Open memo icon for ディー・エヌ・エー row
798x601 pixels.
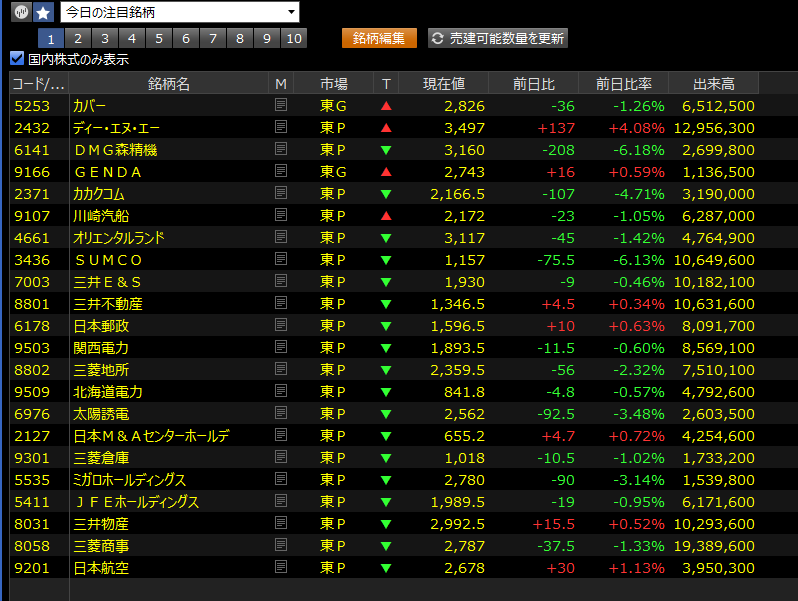pyautogui.click(x=281, y=127)
